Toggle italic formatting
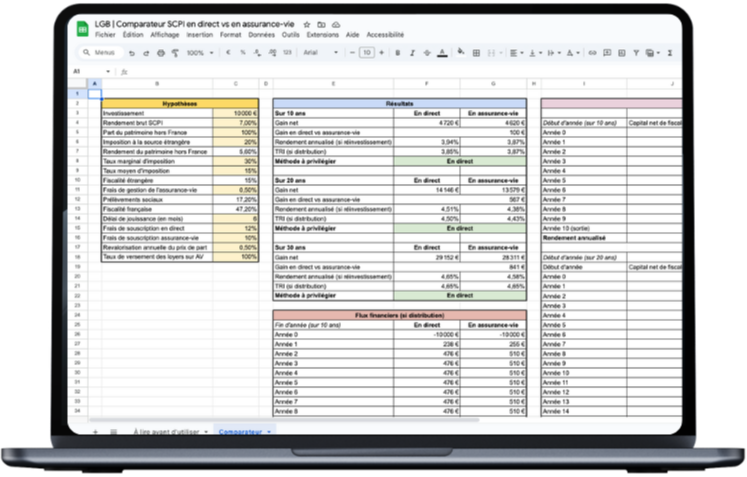 (x=412, y=52)
